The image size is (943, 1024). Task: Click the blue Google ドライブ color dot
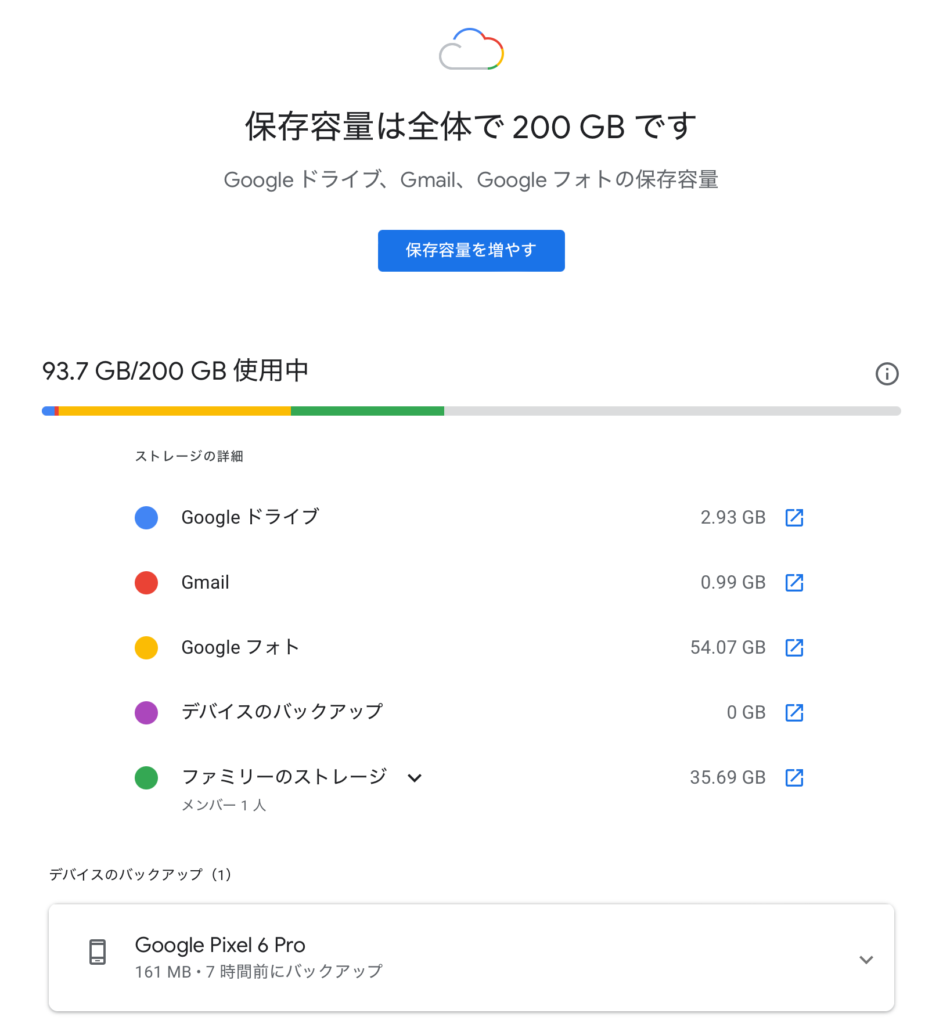146,518
